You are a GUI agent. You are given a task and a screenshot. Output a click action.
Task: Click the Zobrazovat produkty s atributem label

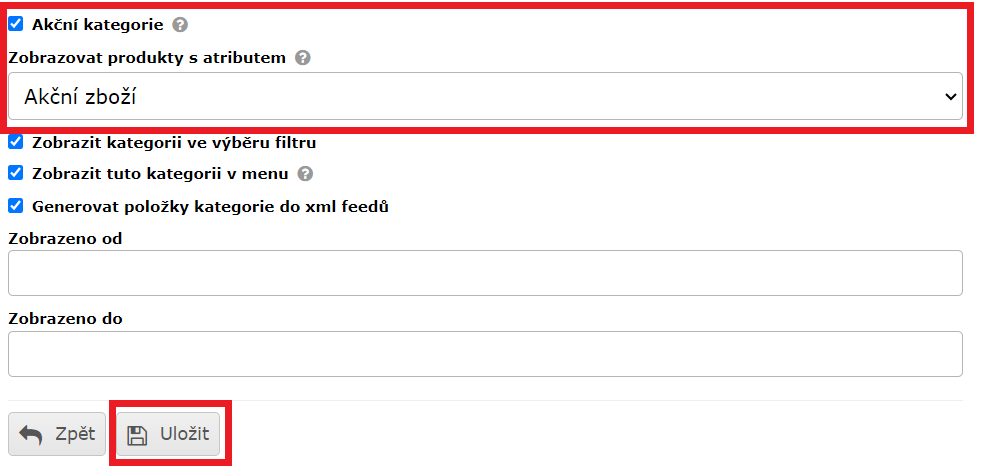[x=147, y=58]
